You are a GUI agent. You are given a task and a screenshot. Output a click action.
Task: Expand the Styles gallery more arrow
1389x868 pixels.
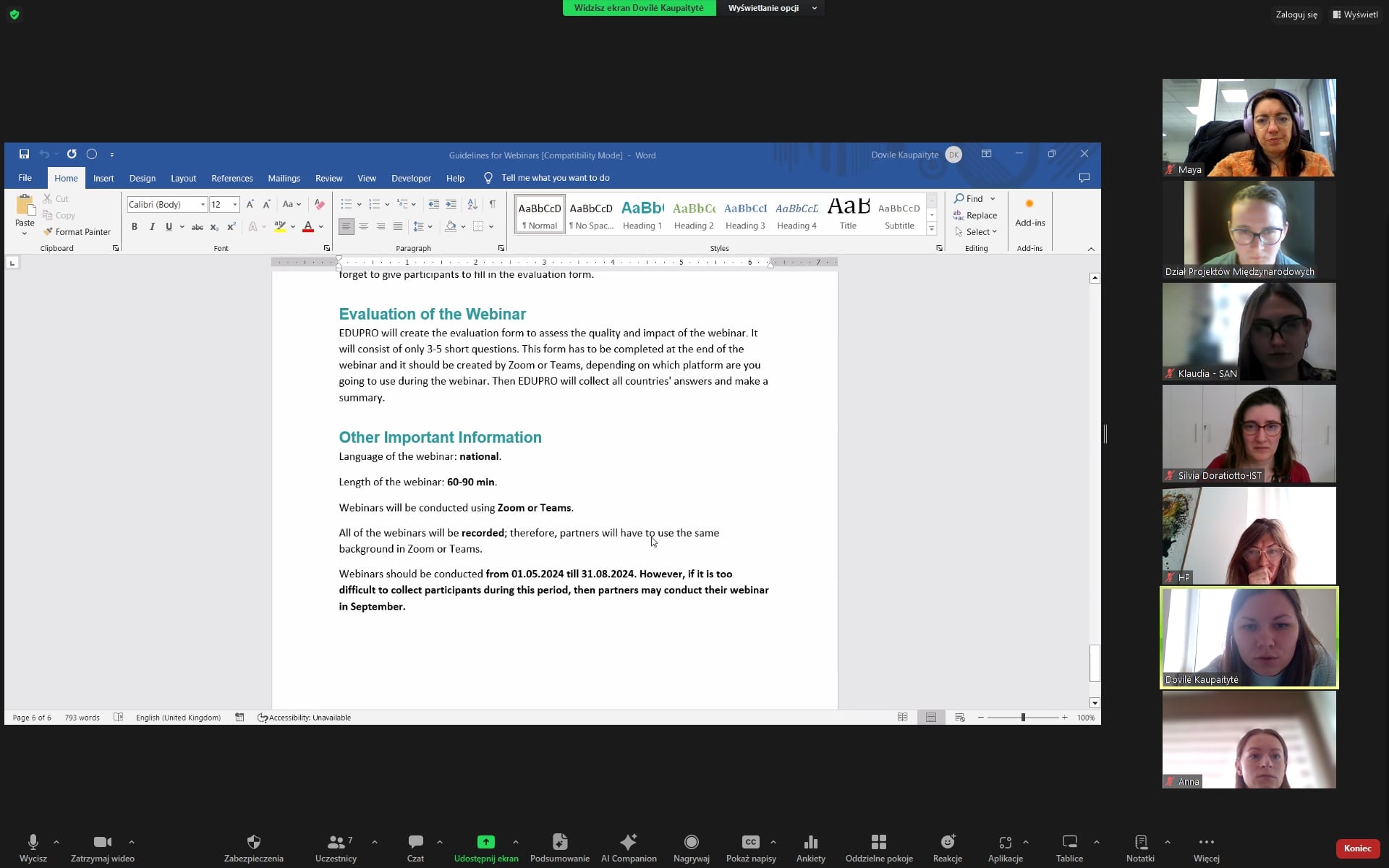932,229
